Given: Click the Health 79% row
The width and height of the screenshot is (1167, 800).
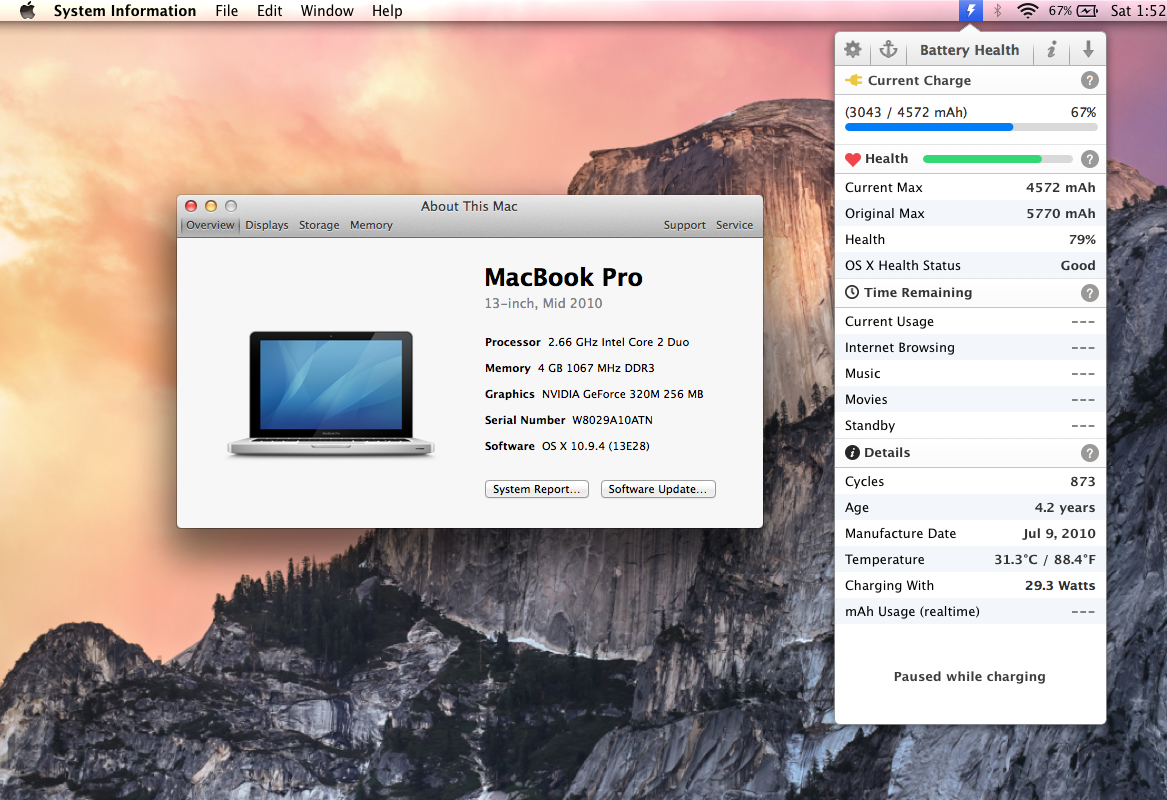Looking at the screenshot, I should [971, 239].
